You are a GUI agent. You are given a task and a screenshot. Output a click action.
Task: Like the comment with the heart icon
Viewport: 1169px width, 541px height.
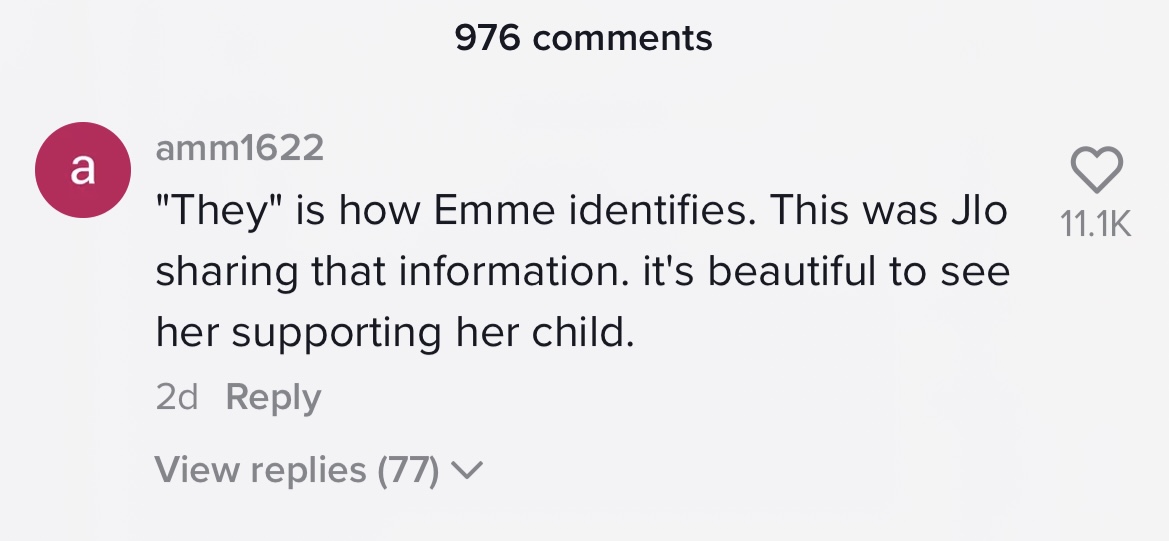pyautogui.click(x=1096, y=171)
